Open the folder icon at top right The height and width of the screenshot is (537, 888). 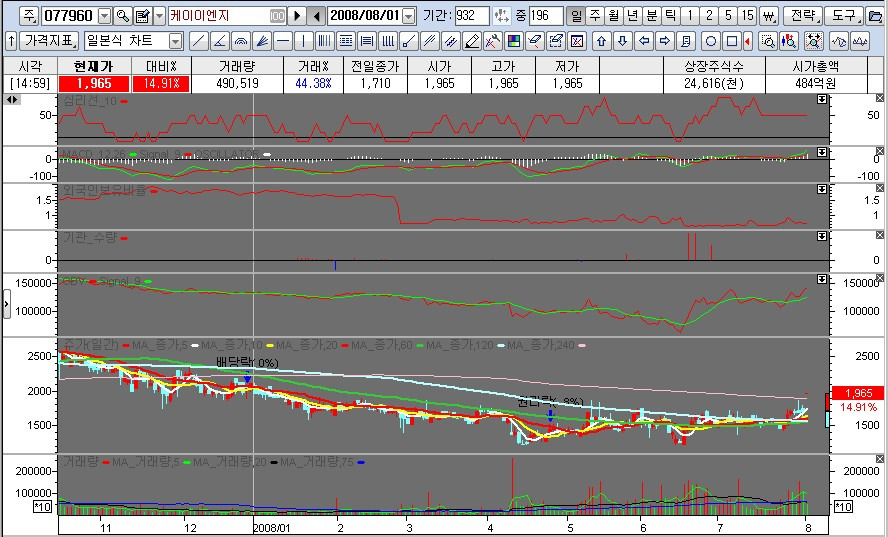pos(875,16)
